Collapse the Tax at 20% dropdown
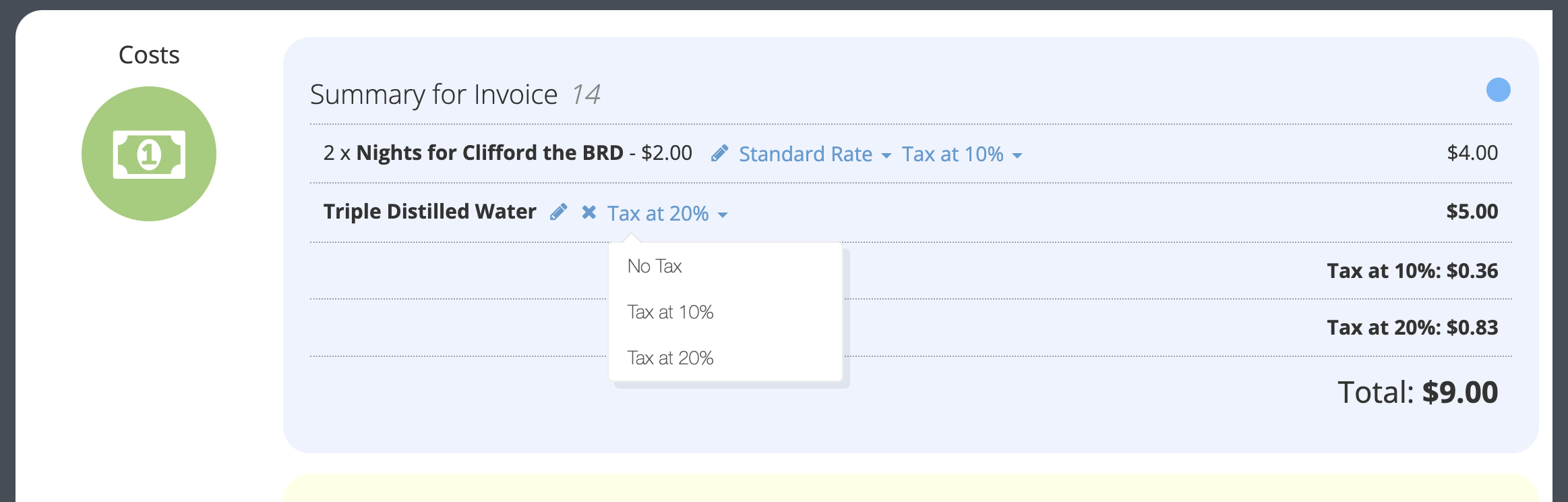Viewport: 1568px width, 502px height. click(x=667, y=213)
